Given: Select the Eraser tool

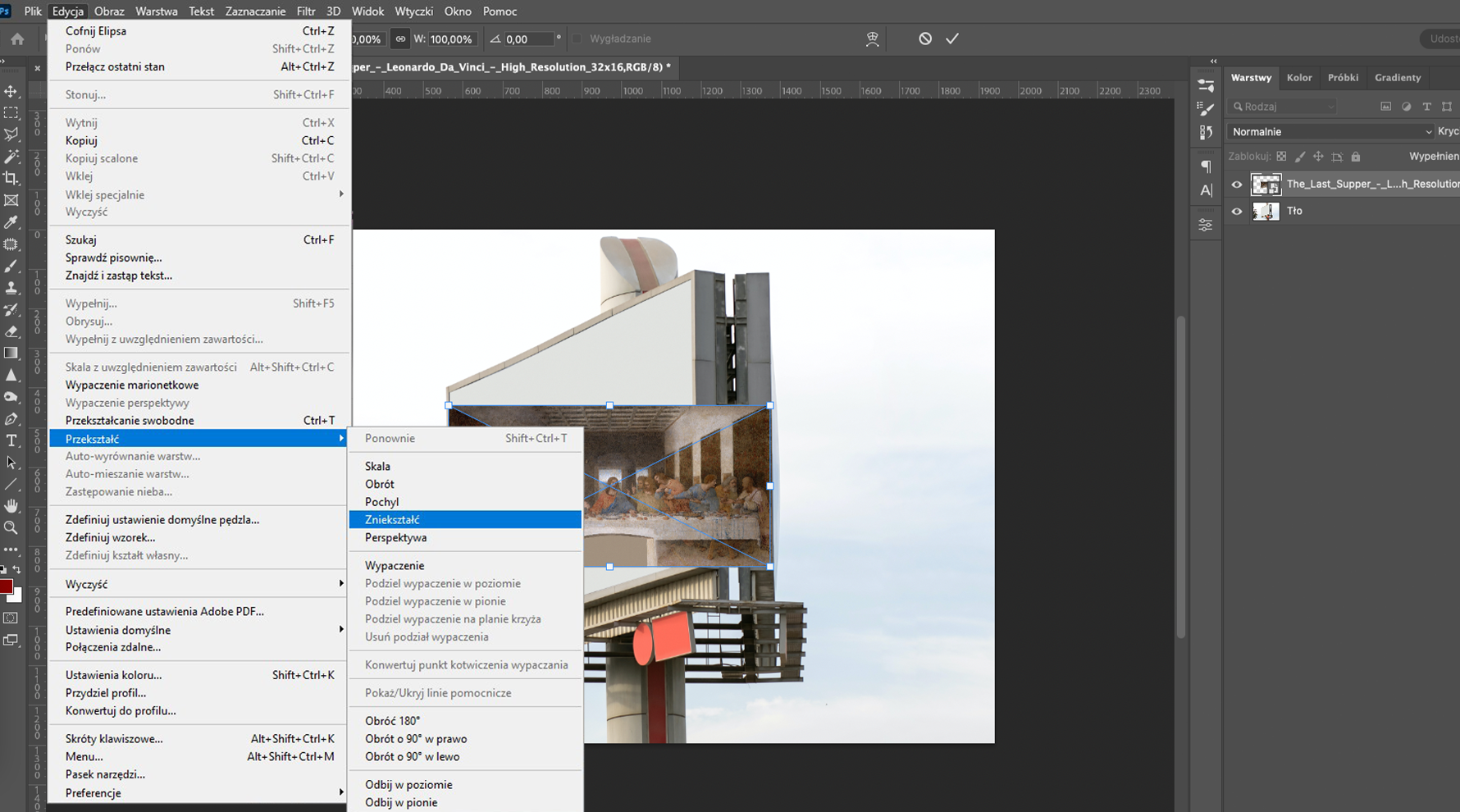Looking at the screenshot, I should tap(11, 331).
